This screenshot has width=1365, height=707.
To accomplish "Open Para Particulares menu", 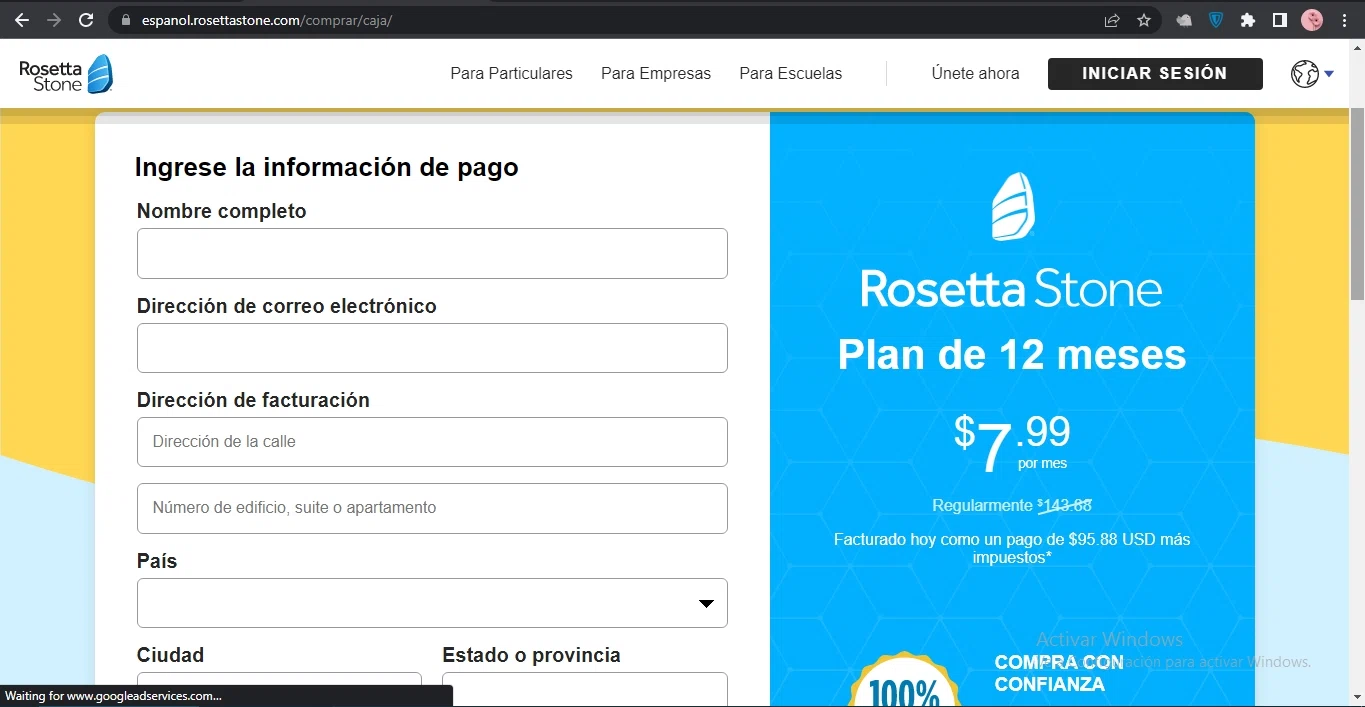I will click(x=511, y=73).
